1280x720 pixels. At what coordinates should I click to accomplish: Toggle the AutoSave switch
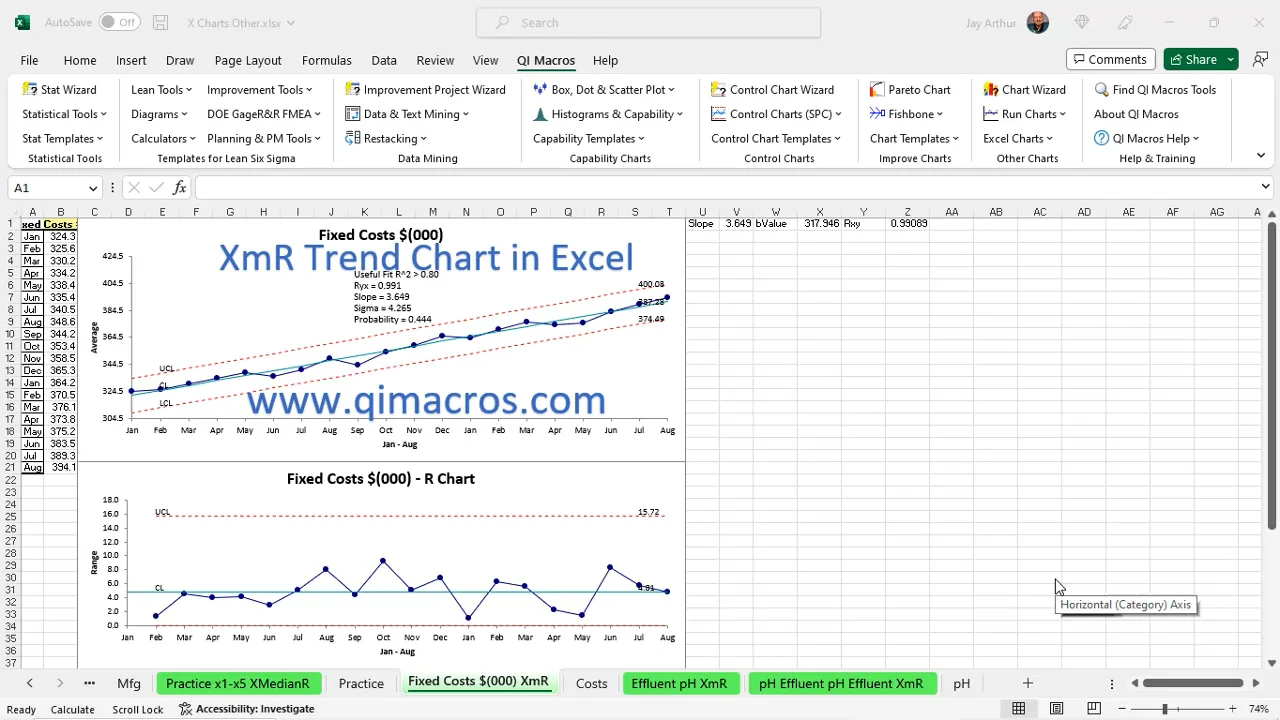click(x=120, y=22)
